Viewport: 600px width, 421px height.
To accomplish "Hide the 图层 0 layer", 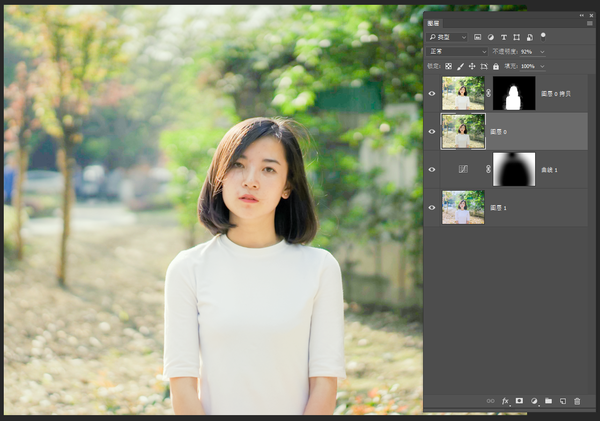I will (x=432, y=131).
